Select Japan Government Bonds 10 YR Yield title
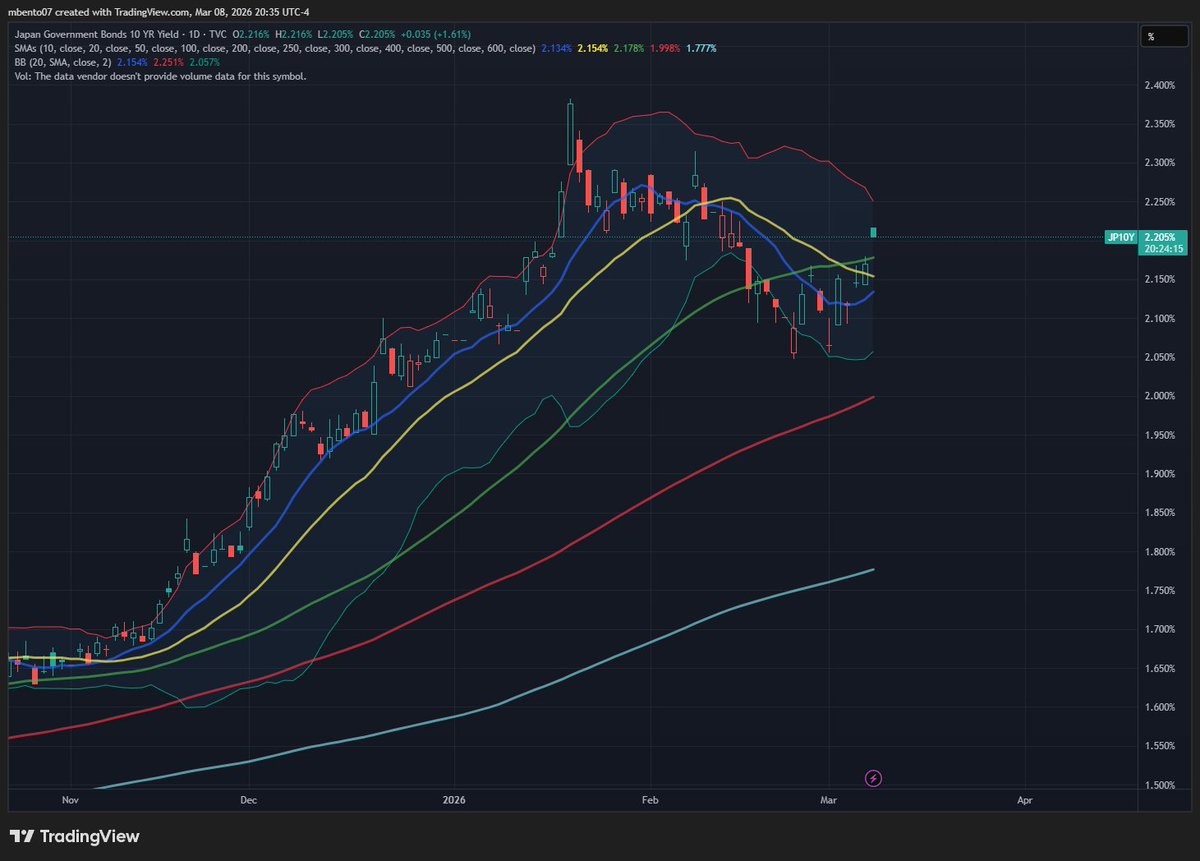The height and width of the screenshot is (861, 1200). 100,33
